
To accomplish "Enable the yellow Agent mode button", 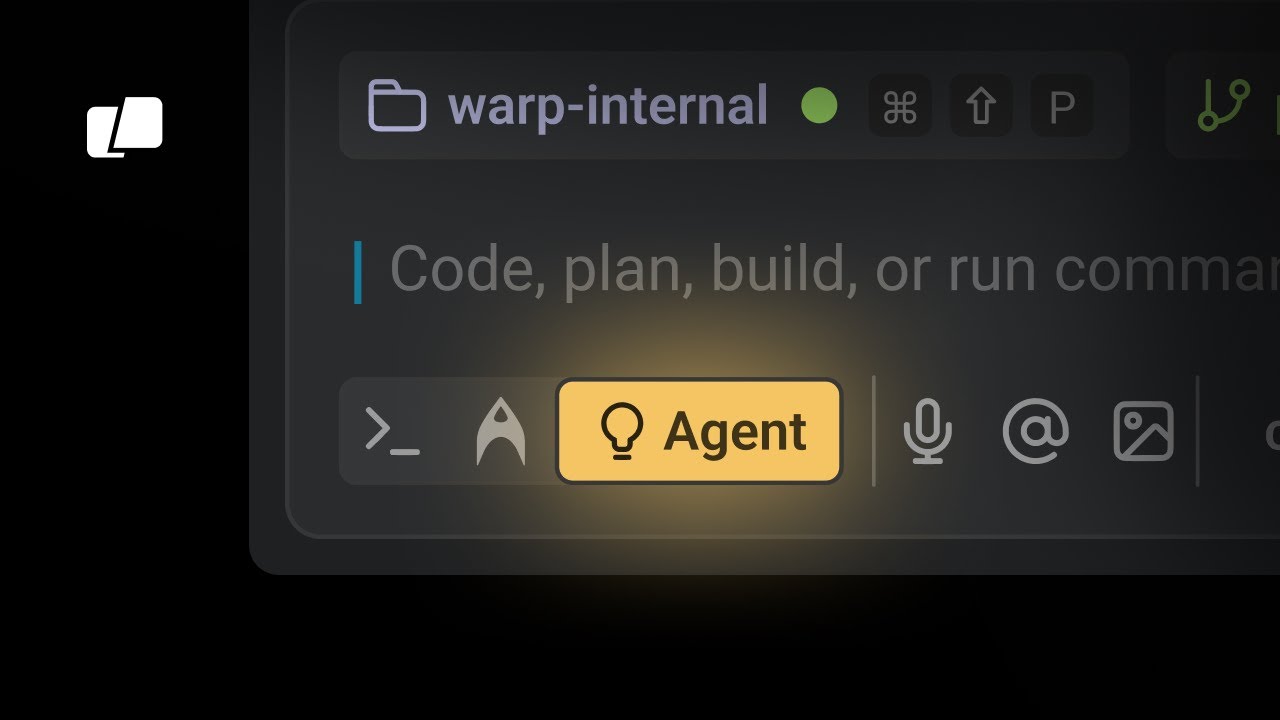I will (x=699, y=431).
